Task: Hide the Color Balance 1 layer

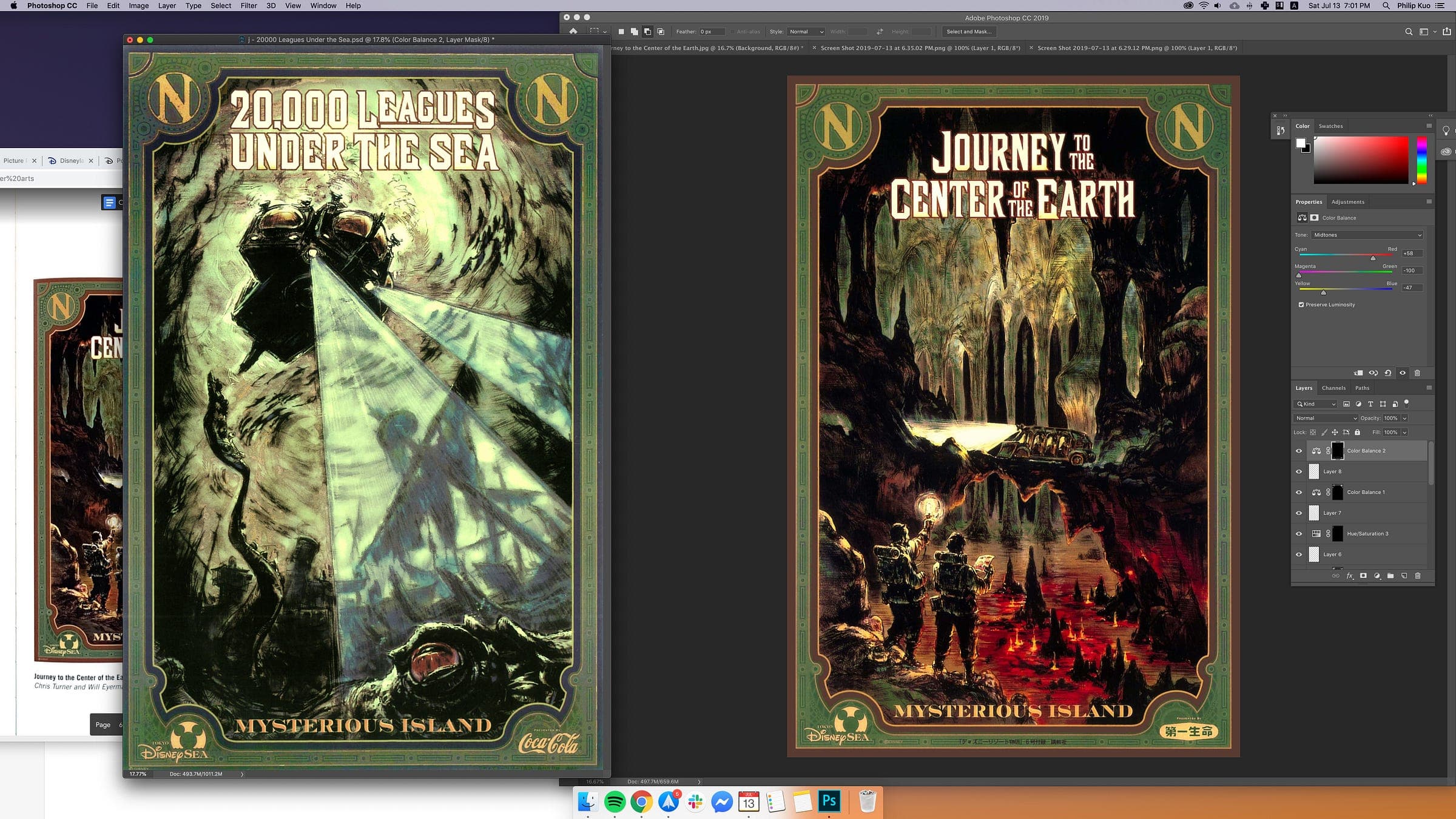Action: (1299, 492)
